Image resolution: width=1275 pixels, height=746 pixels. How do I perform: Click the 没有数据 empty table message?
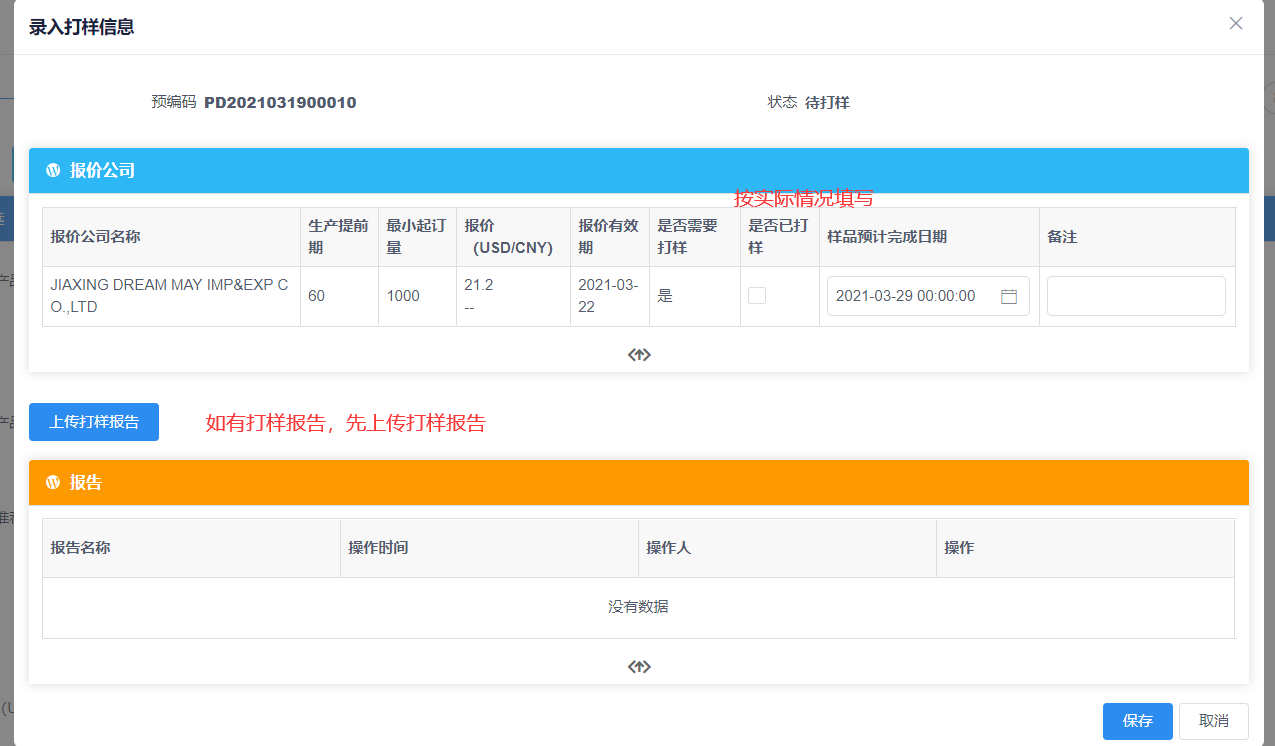coord(638,607)
